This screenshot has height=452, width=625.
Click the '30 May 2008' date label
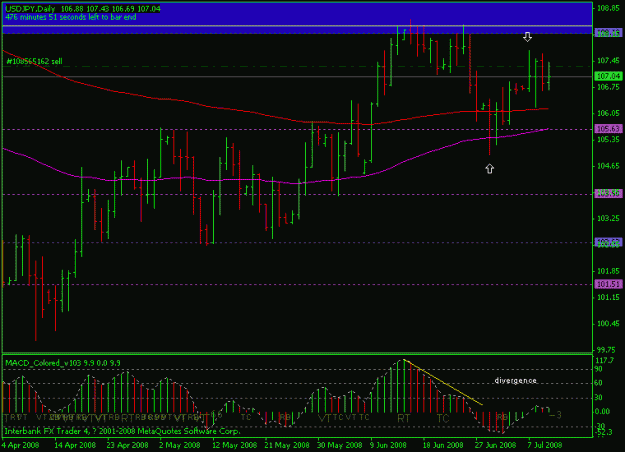[x=340, y=445]
